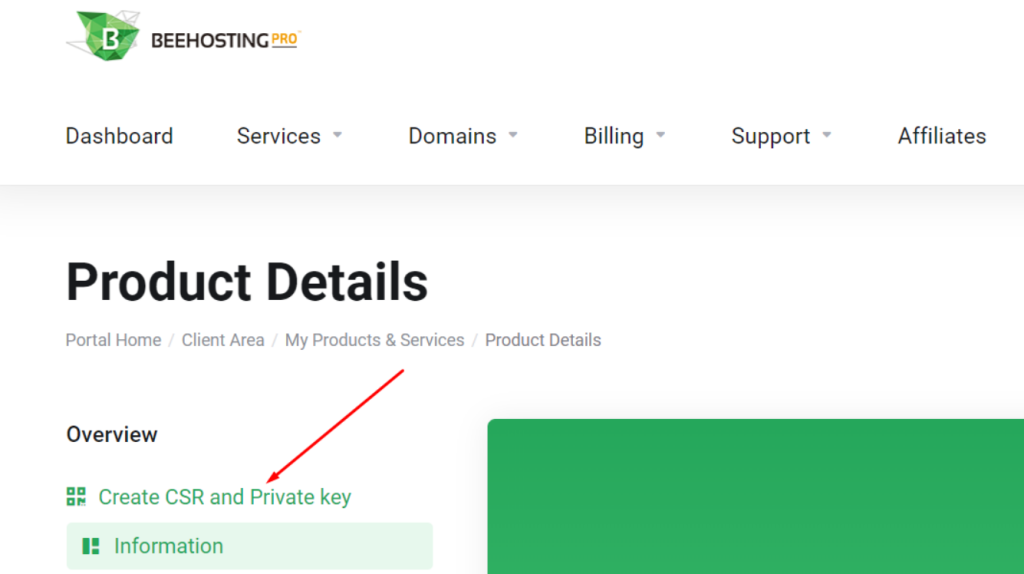Expand the dropdown arrow next to Support
The height and width of the screenshot is (574, 1024).
pyautogui.click(x=827, y=135)
